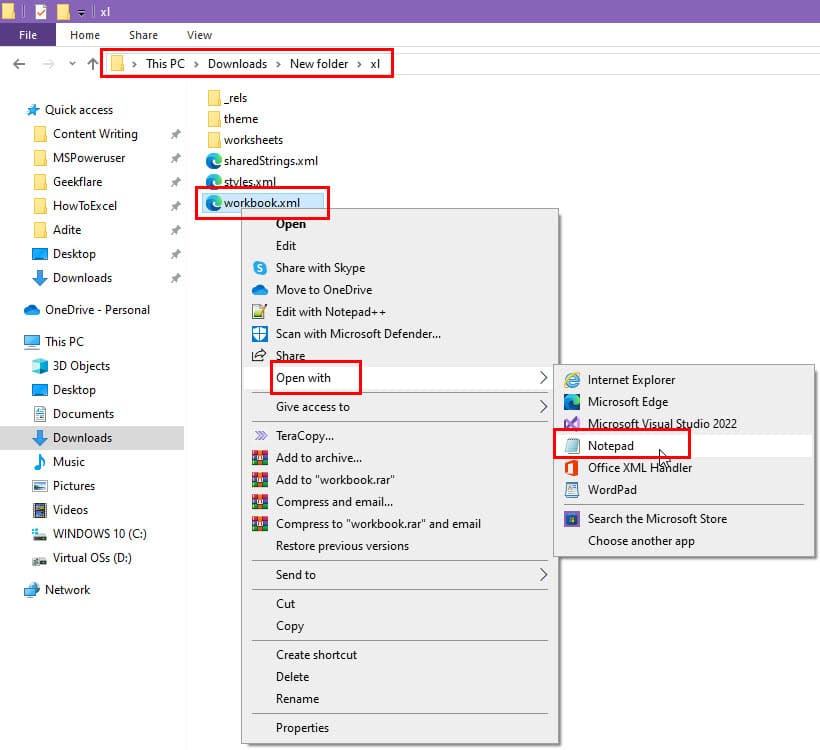Click Share with Skype entry
Screen dimensions: 820x750
click(320, 268)
